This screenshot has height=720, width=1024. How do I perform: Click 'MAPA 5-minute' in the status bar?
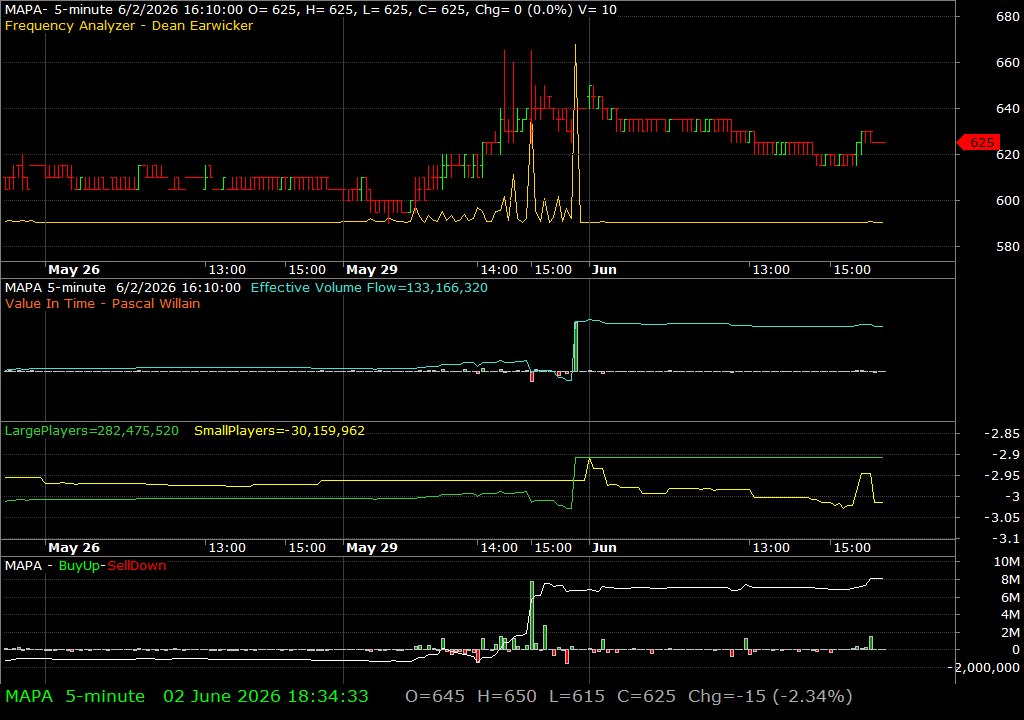point(75,696)
